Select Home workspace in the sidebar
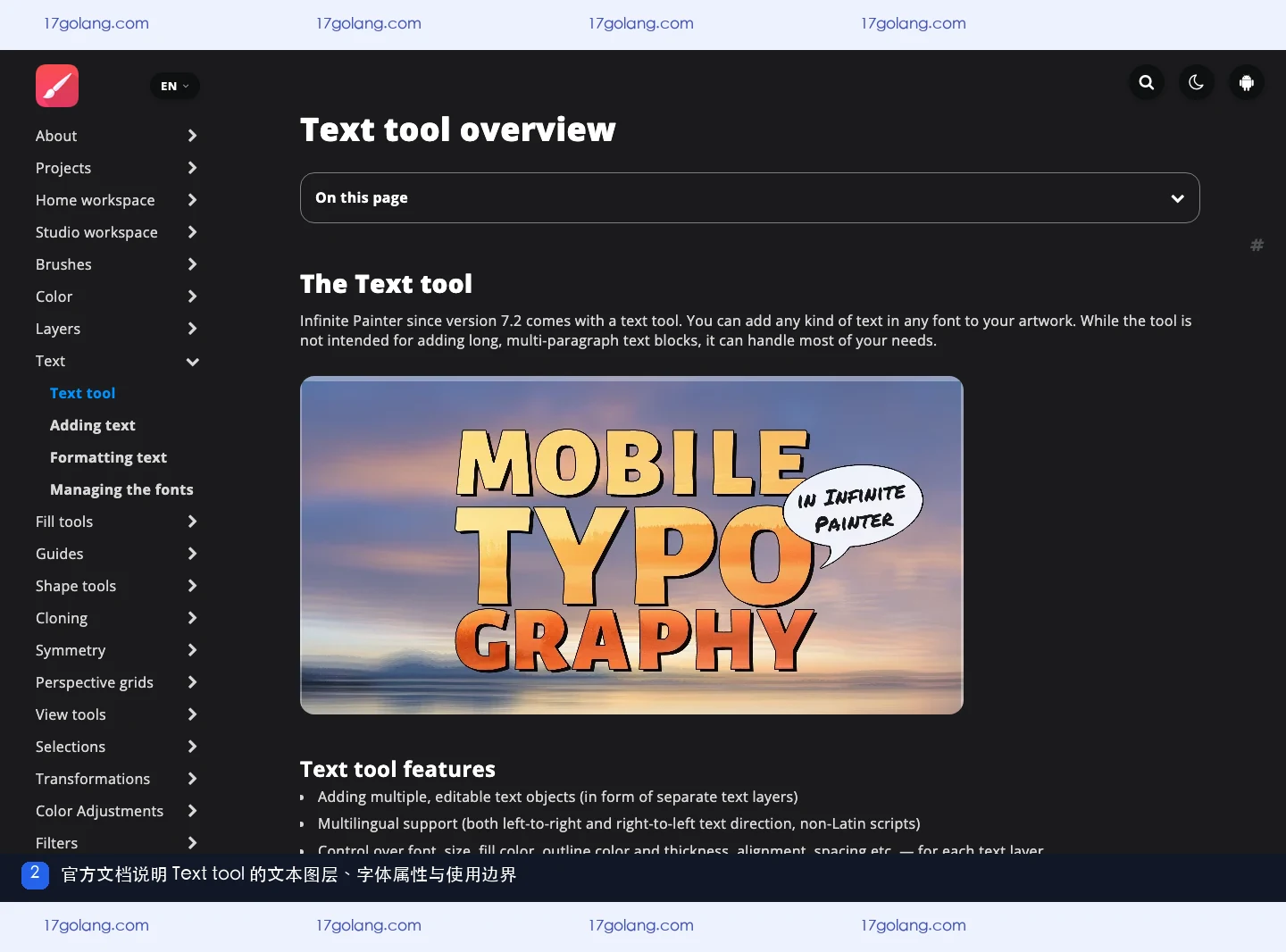 click(x=96, y=200)
